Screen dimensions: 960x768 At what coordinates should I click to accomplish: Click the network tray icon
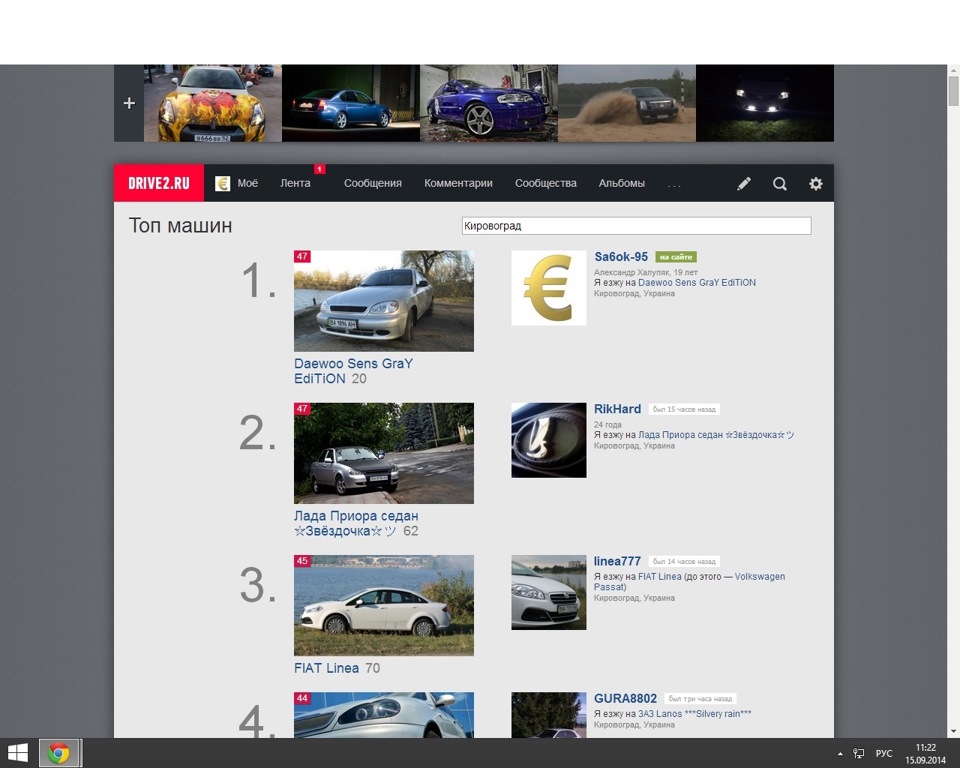click(x=858, y=753)
